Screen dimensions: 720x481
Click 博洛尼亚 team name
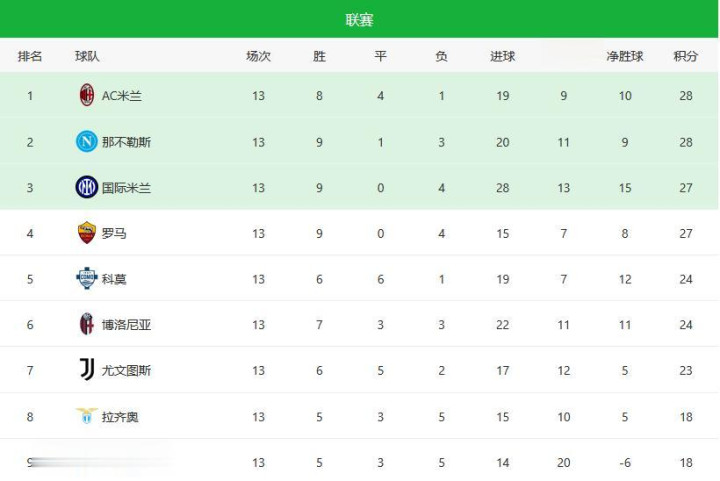tap(127, 325)
